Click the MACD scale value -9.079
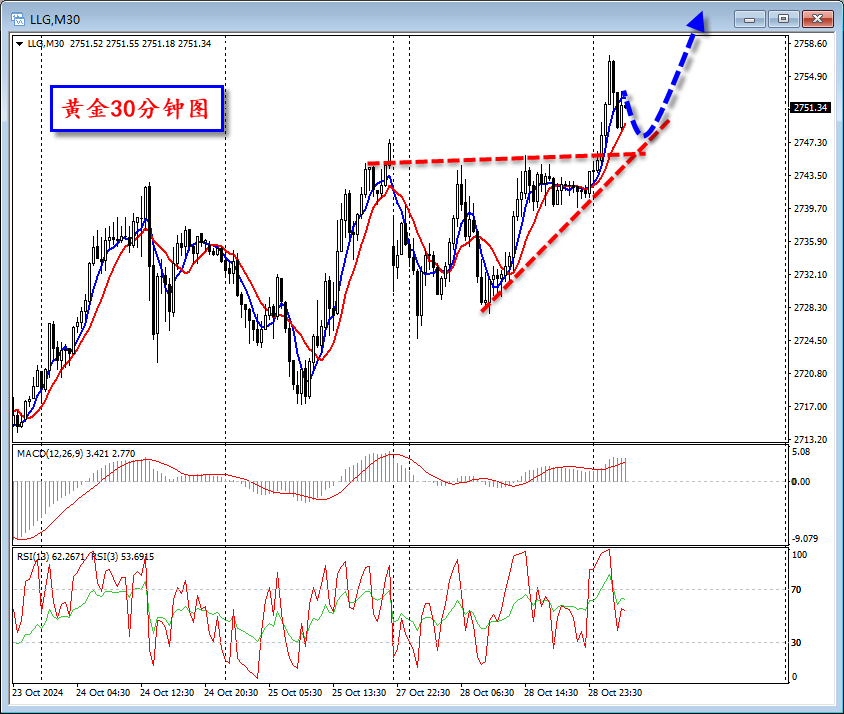Screen dimensions: 844x714 (x=804, y=538)
